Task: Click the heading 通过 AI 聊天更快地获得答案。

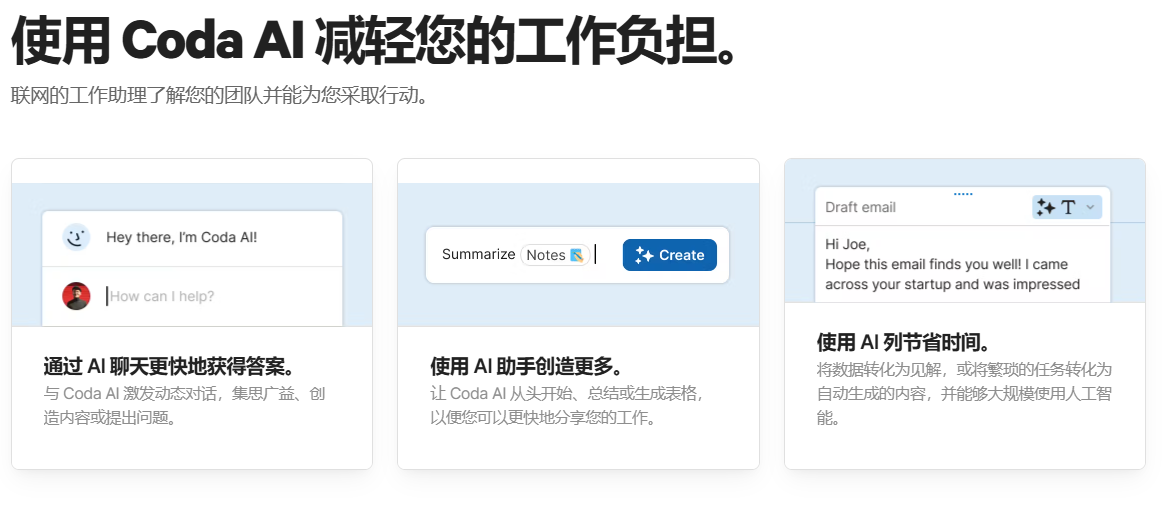Action: pos(169,367)
